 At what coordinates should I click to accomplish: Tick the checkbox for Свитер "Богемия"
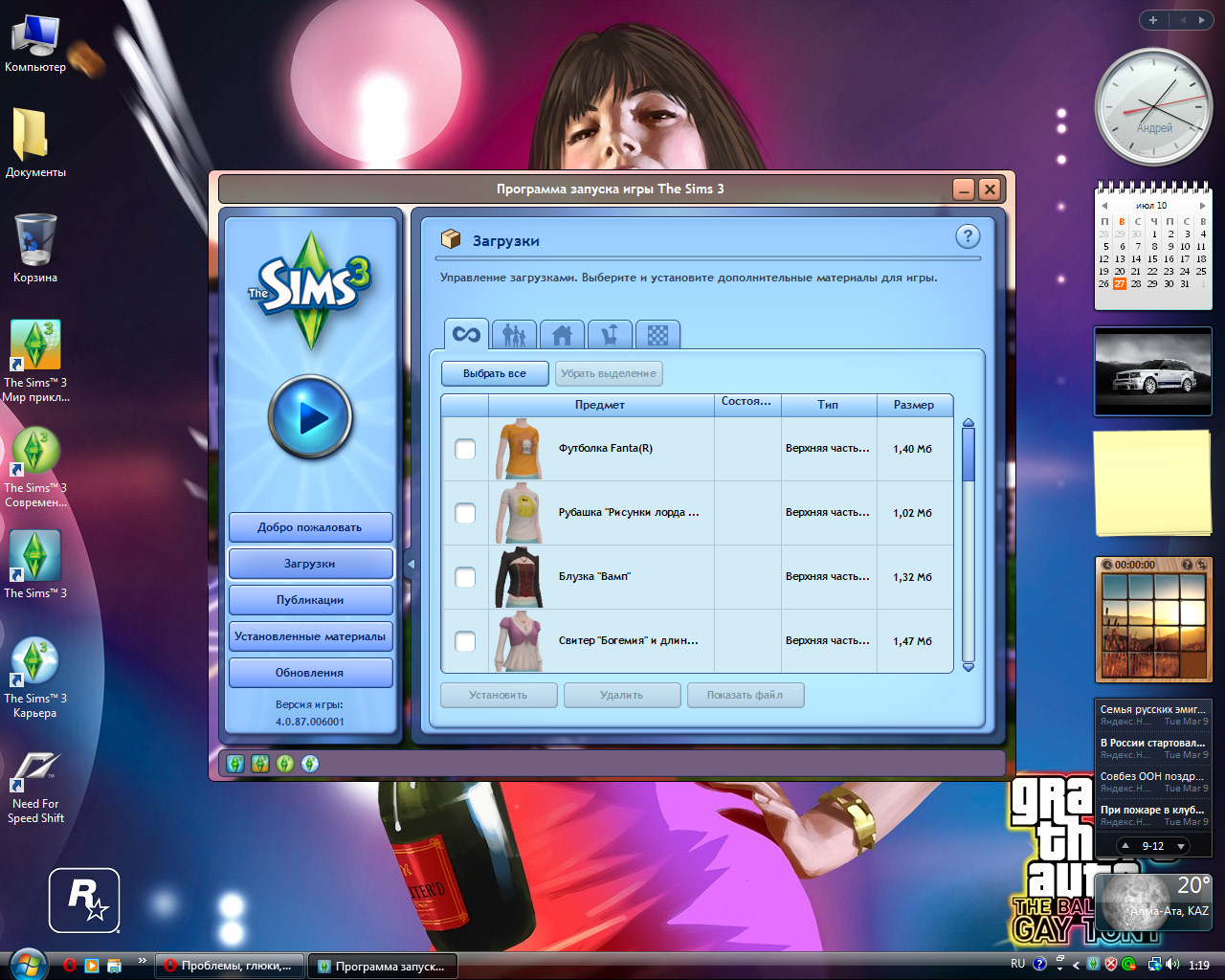(x=465, y=641)
